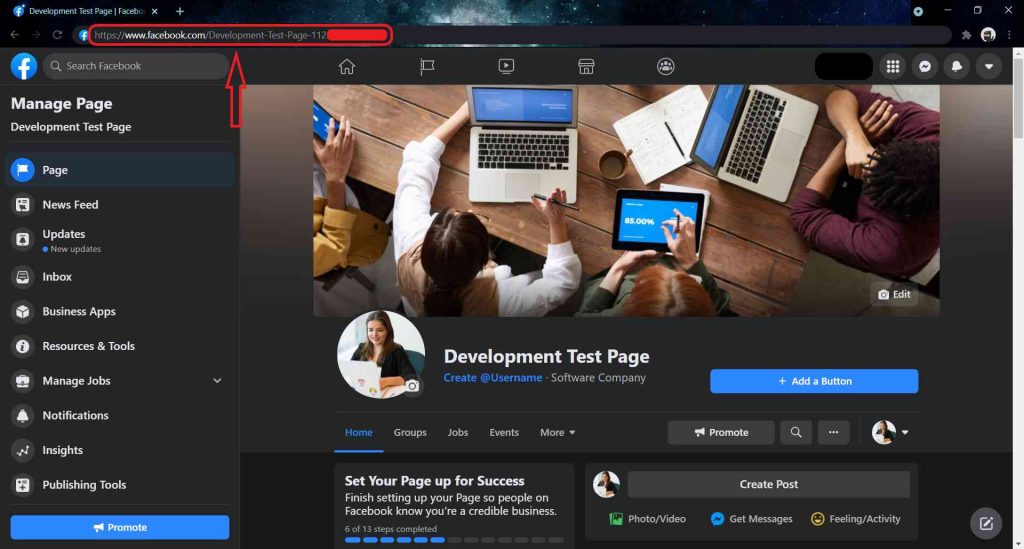
Task: Click the gray Promote button in page toolbar
Action: (721, 432)
